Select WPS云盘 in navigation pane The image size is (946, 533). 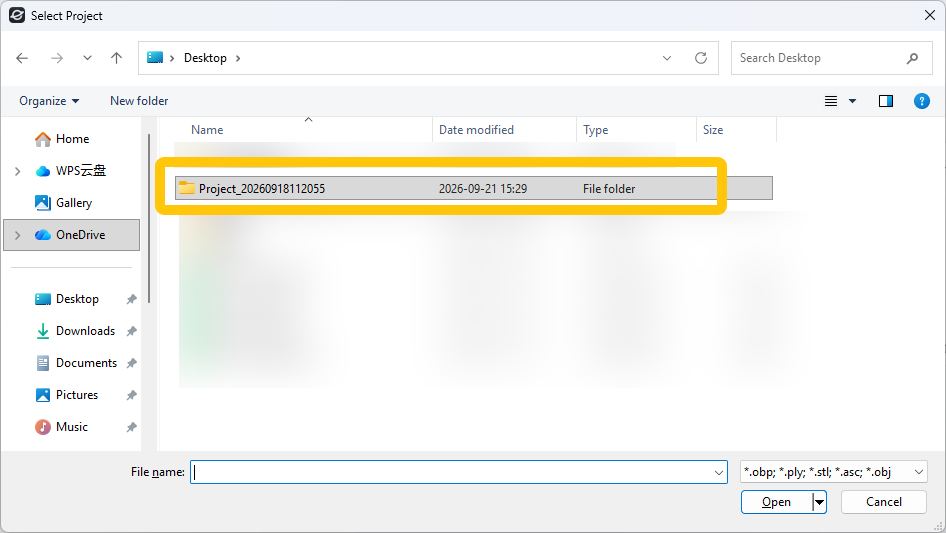click(x=80, y=171)
